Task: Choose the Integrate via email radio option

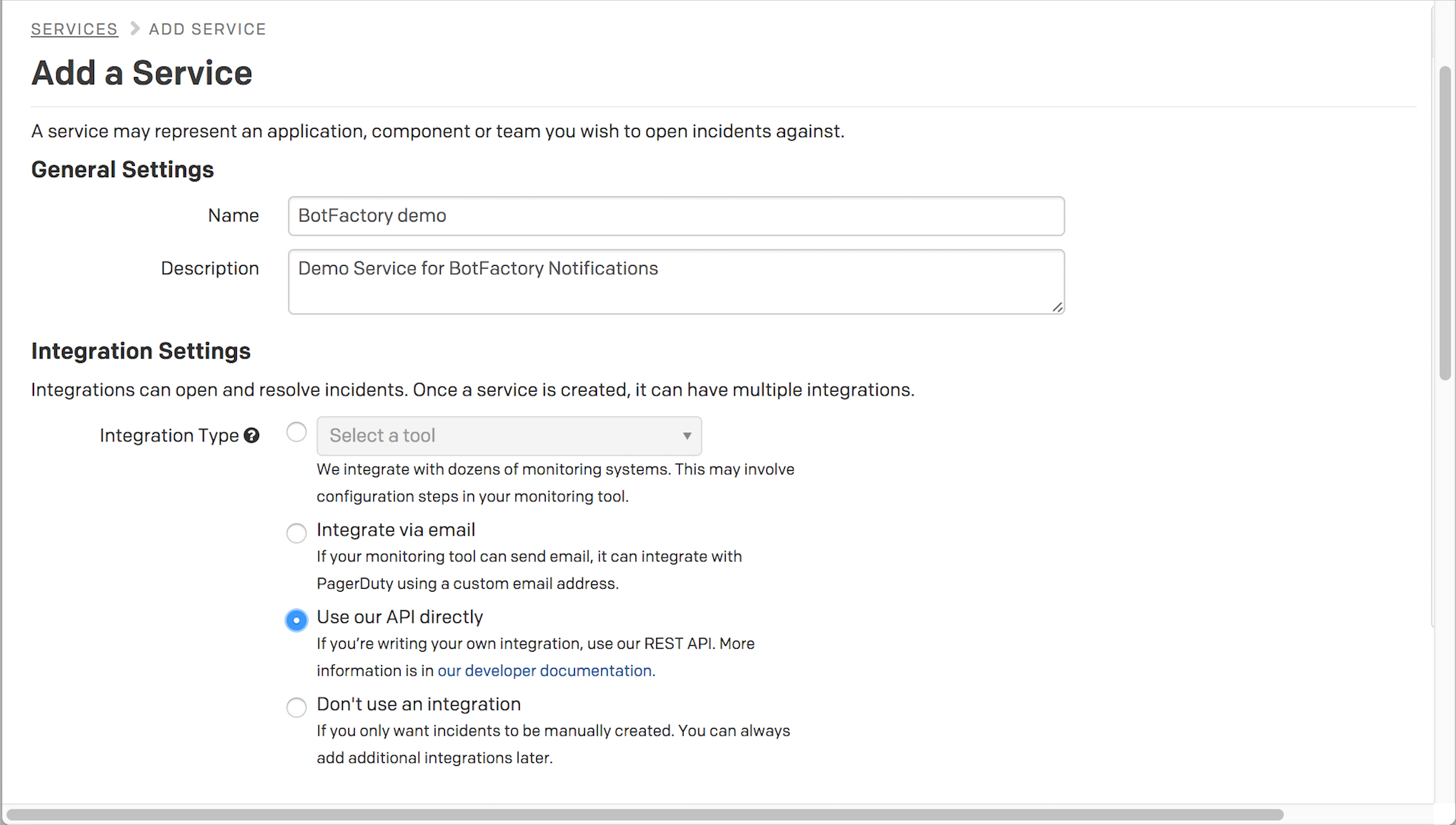Action: [x=296, y=532]
